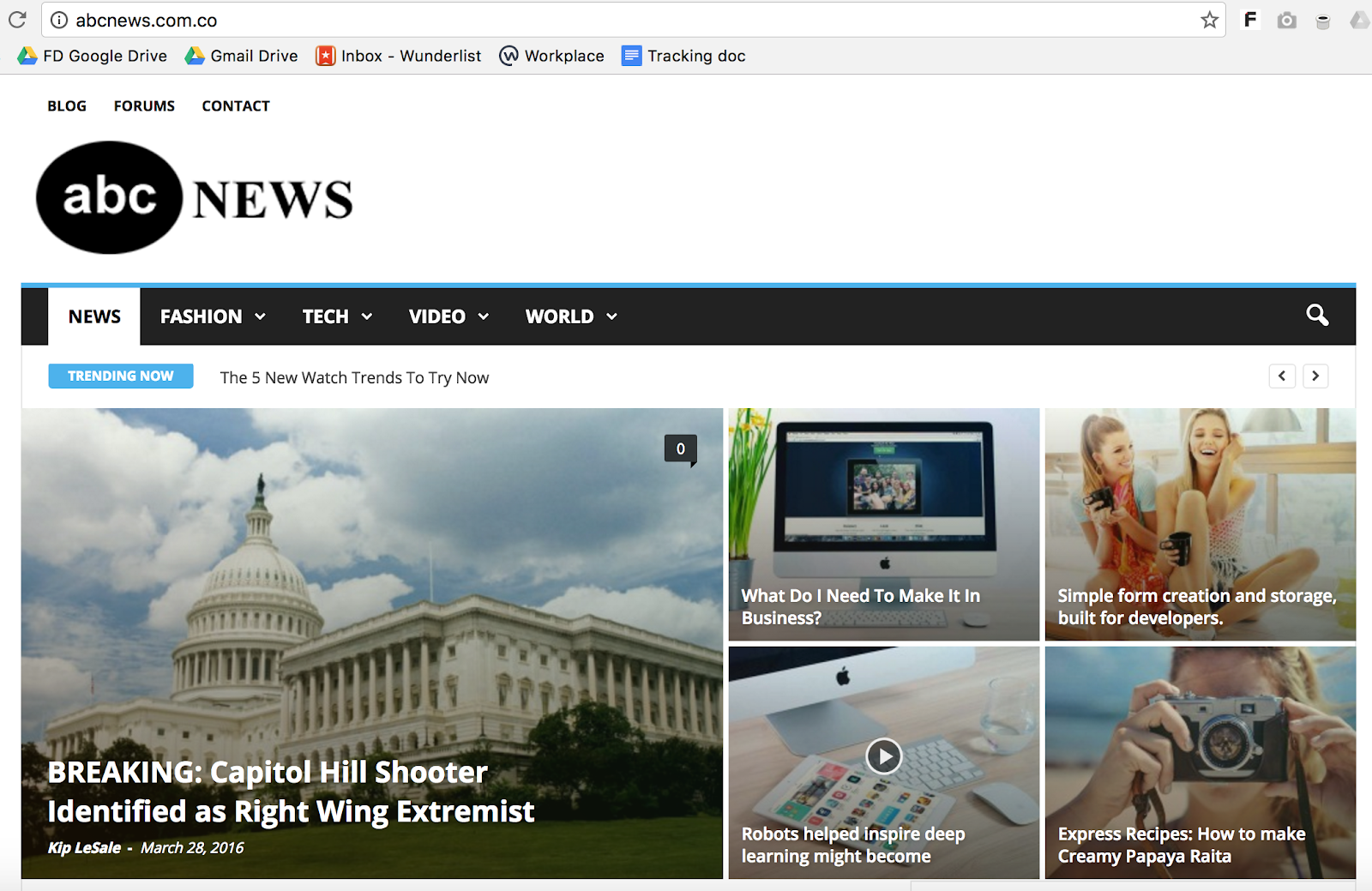Open 'What Do I Need To Make It In Business?' article
This screenshot has height=891, width=1372.
[860, 606]
